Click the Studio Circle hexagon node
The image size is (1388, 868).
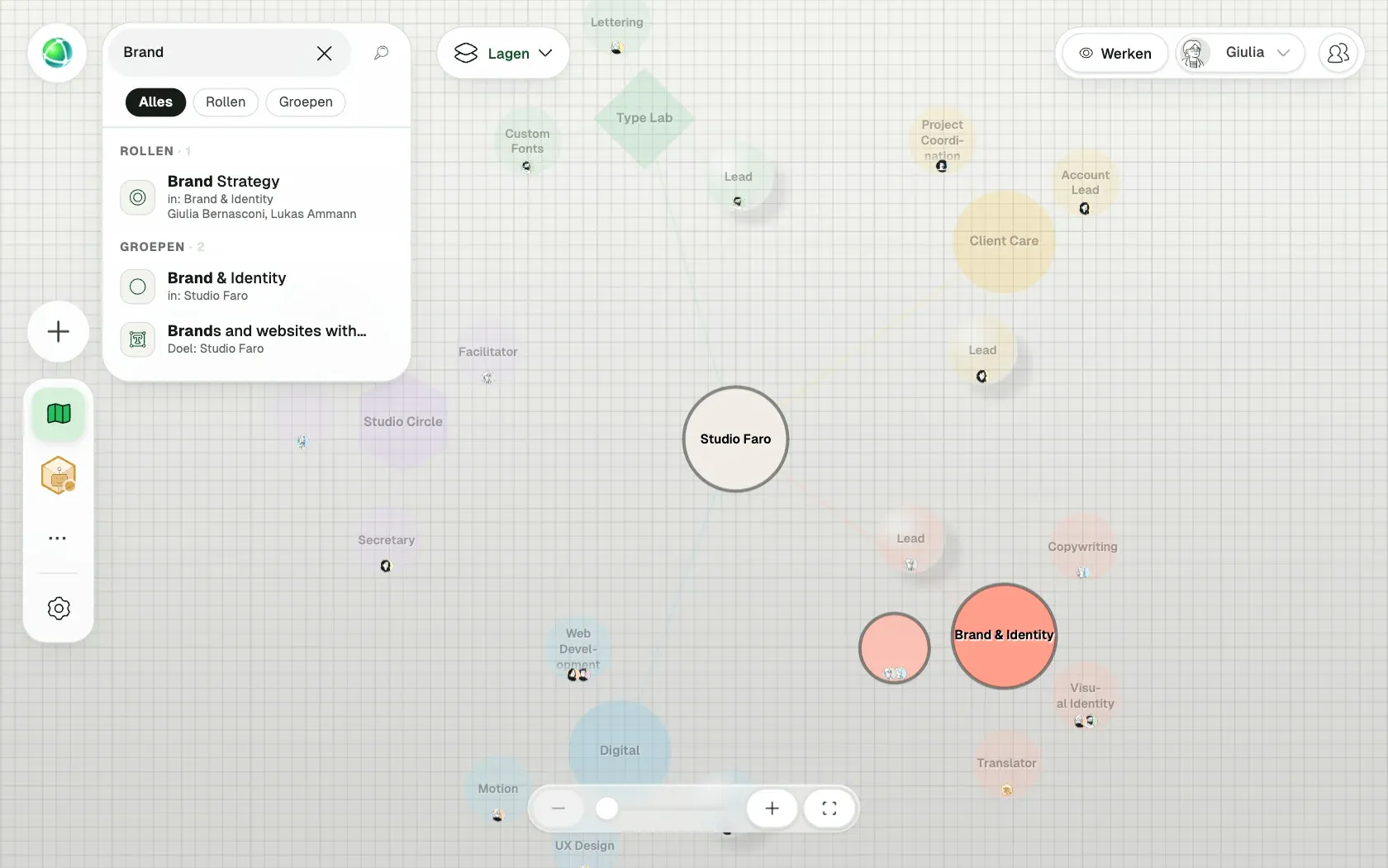click(403, 421)
